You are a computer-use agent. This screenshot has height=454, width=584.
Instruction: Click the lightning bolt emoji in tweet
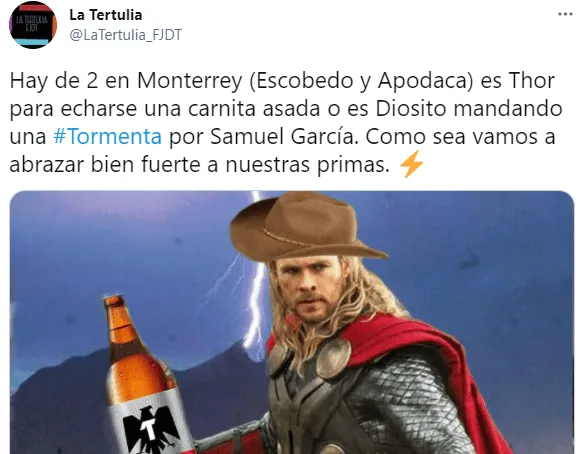coord(411,164)
